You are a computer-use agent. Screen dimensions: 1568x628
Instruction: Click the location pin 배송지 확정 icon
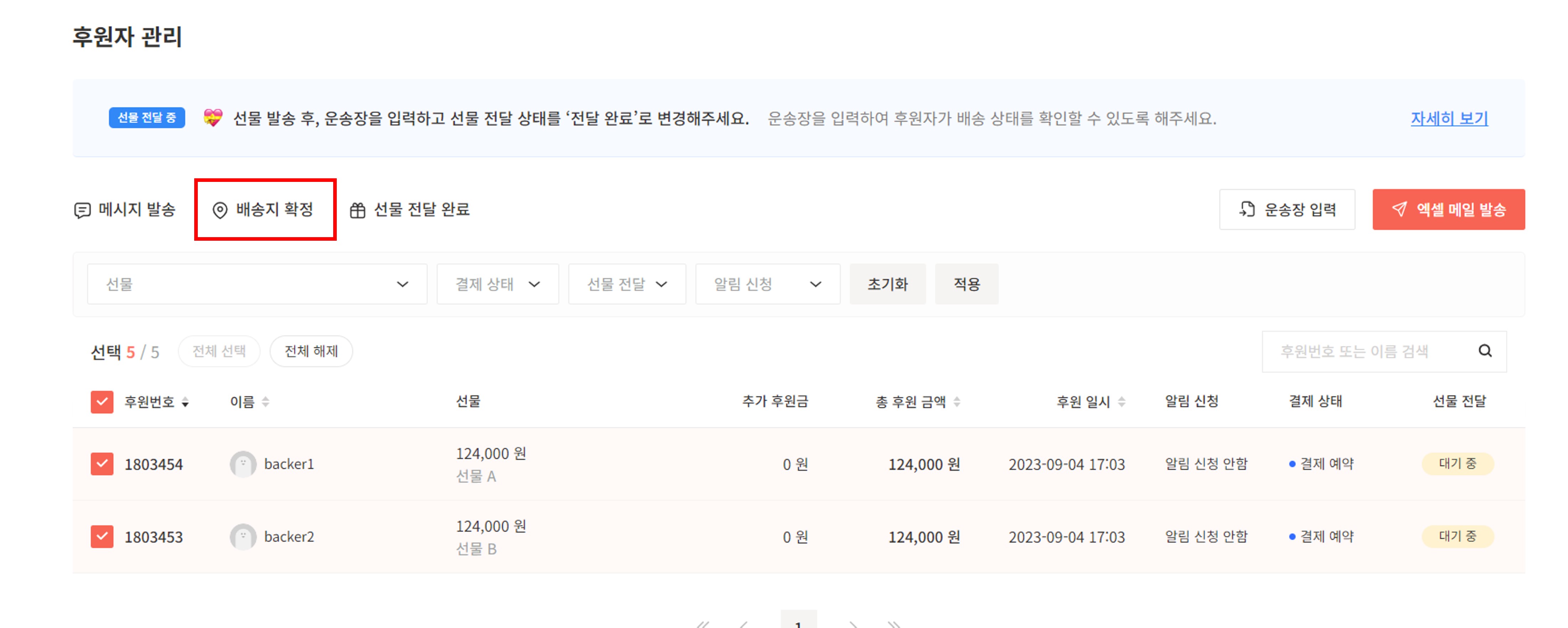(x=220, y=210)
